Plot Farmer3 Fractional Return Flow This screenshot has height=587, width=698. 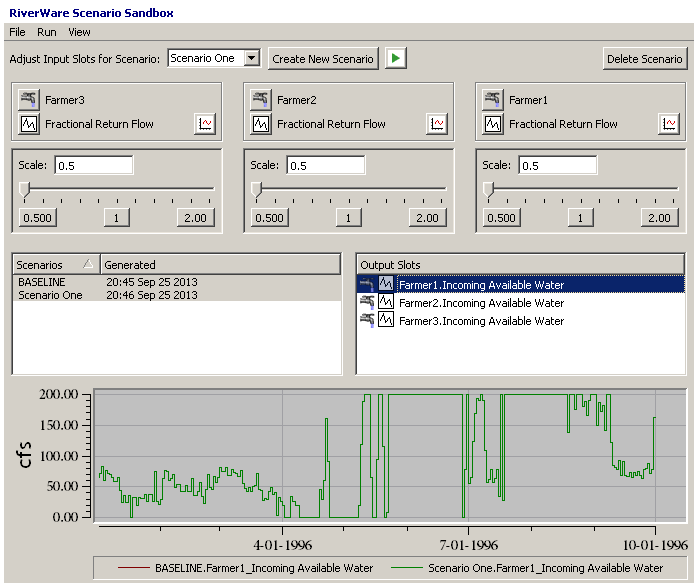205,123
